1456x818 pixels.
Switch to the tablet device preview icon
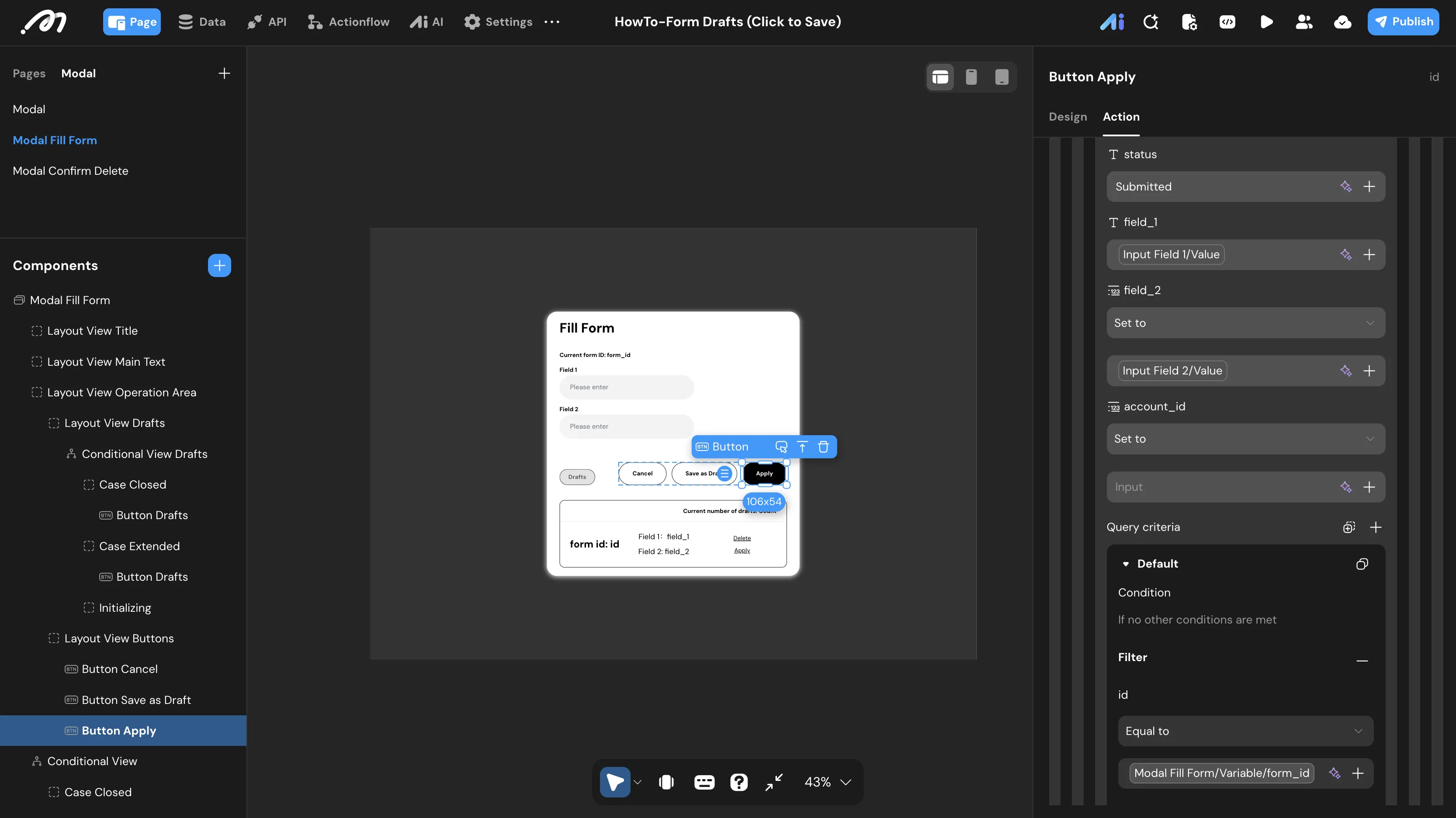[x=1002, y=77]
